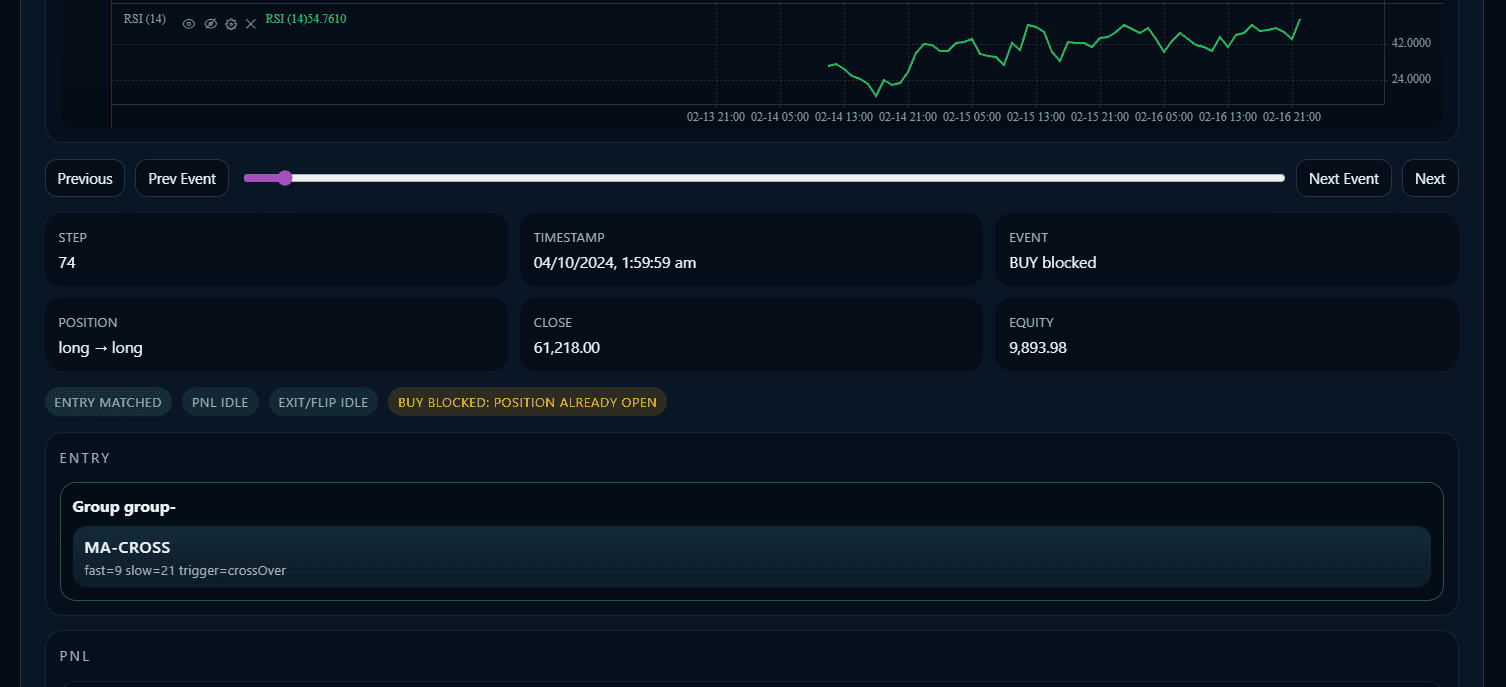Show the RSI indicator via the eye icon
Screen dimensions: 1506x687
click(188, 24)
